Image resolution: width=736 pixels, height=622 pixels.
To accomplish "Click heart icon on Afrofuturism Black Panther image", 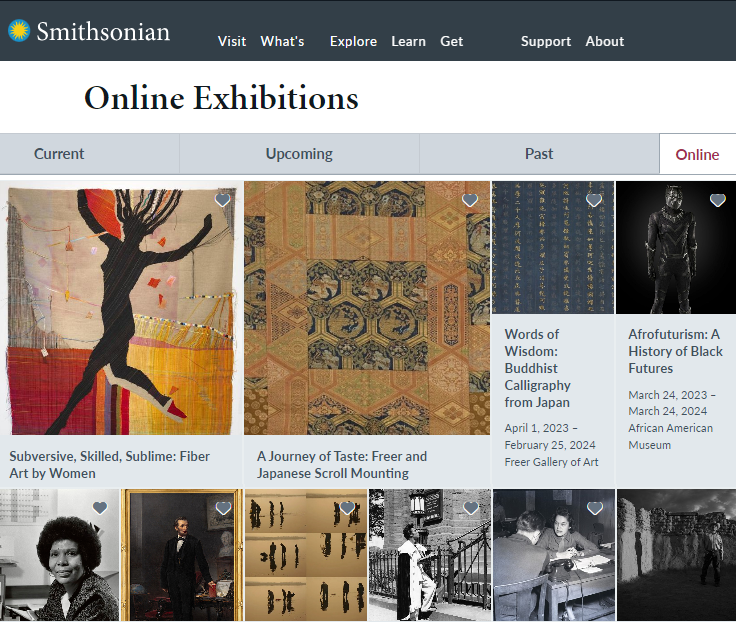I will pyautogui.click(x=718, y=200).
